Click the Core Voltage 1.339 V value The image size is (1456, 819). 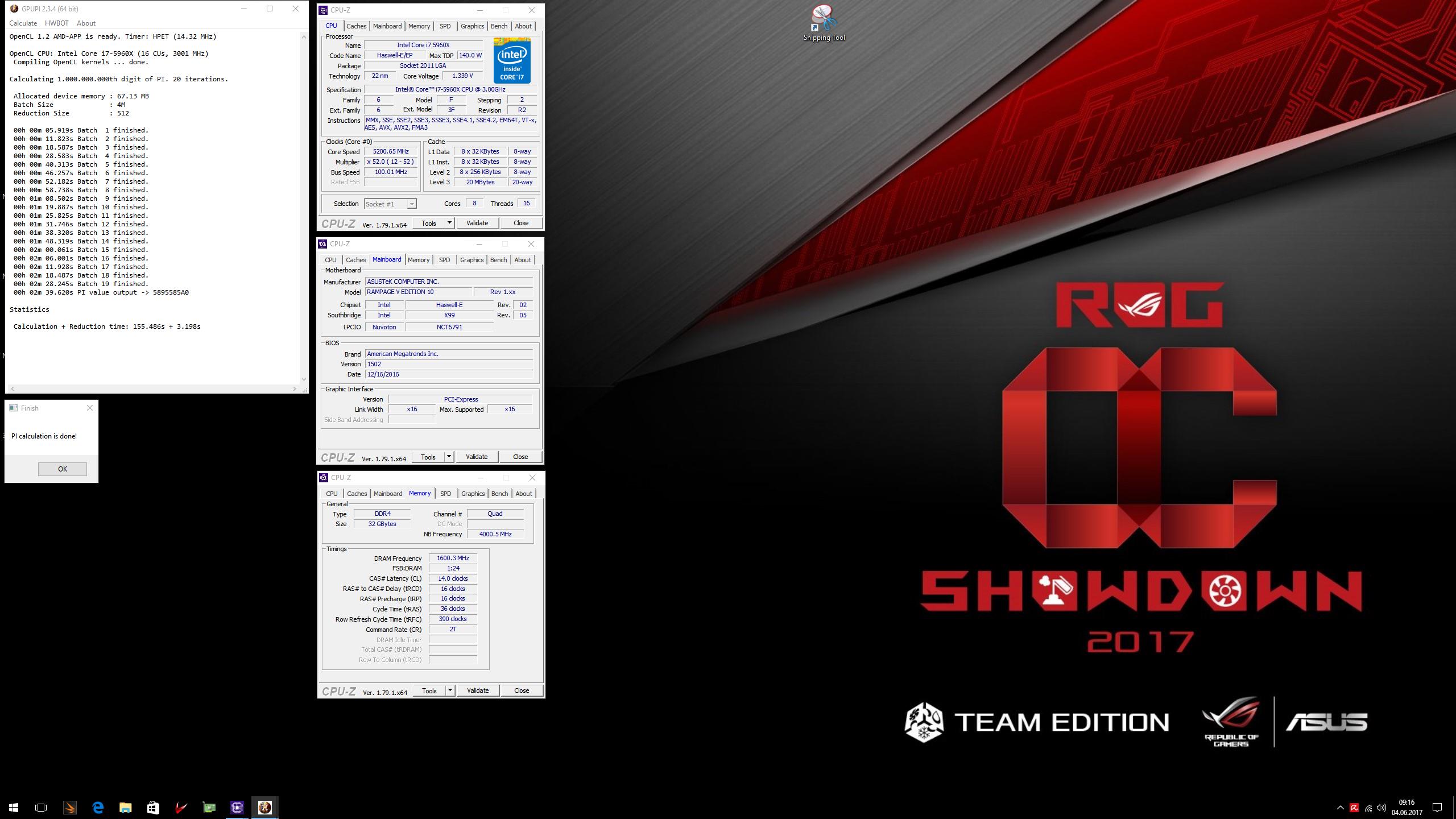tap(462, 76)
